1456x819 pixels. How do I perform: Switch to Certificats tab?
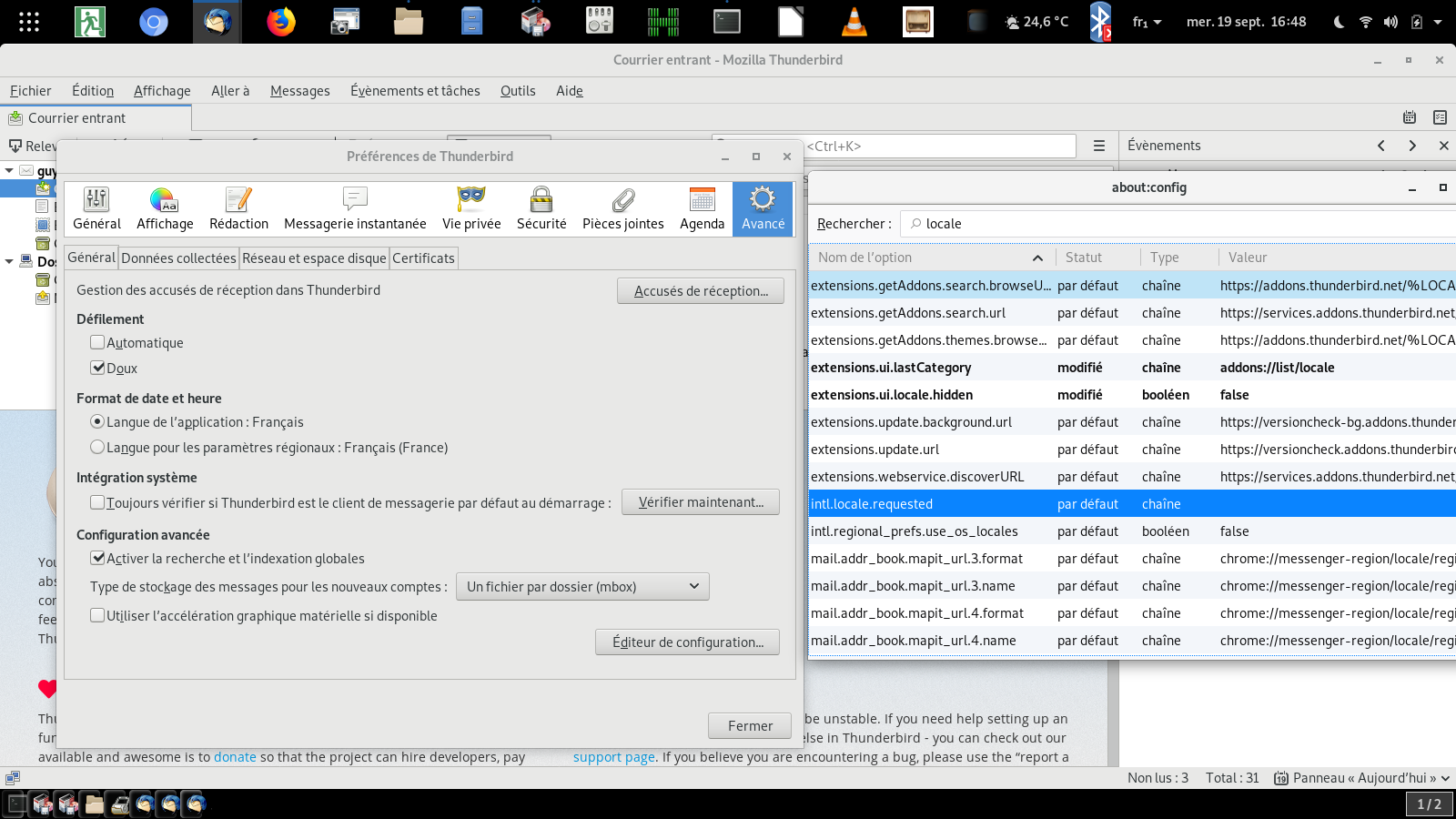coord(423,258)
